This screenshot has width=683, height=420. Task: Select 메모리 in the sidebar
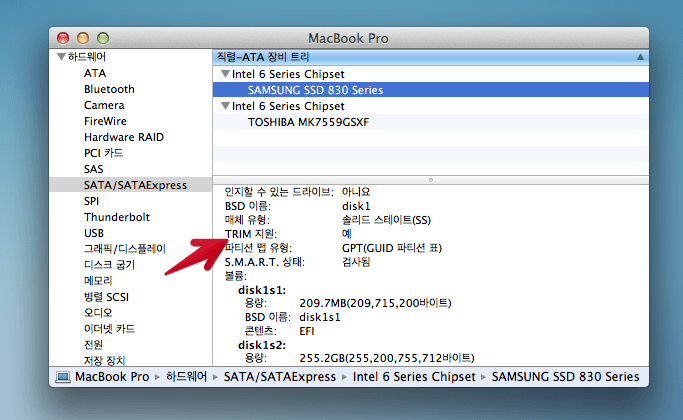(x=98, y=281)
